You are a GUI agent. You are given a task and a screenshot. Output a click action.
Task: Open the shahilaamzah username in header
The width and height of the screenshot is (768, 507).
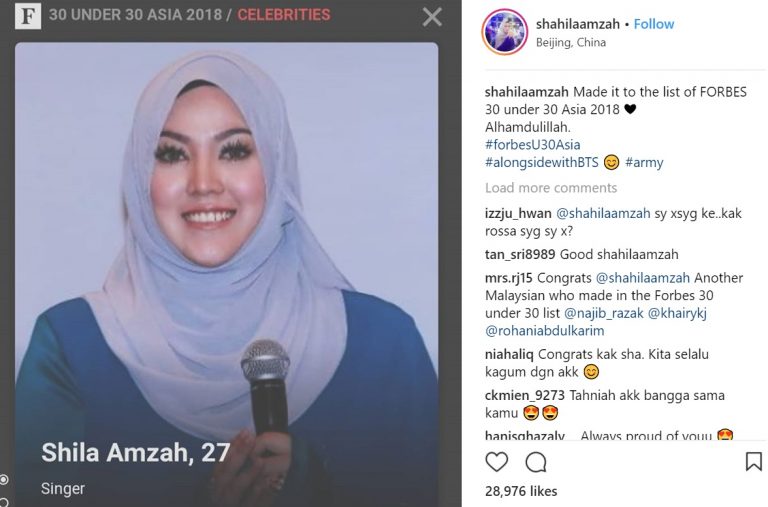(577, 24)
